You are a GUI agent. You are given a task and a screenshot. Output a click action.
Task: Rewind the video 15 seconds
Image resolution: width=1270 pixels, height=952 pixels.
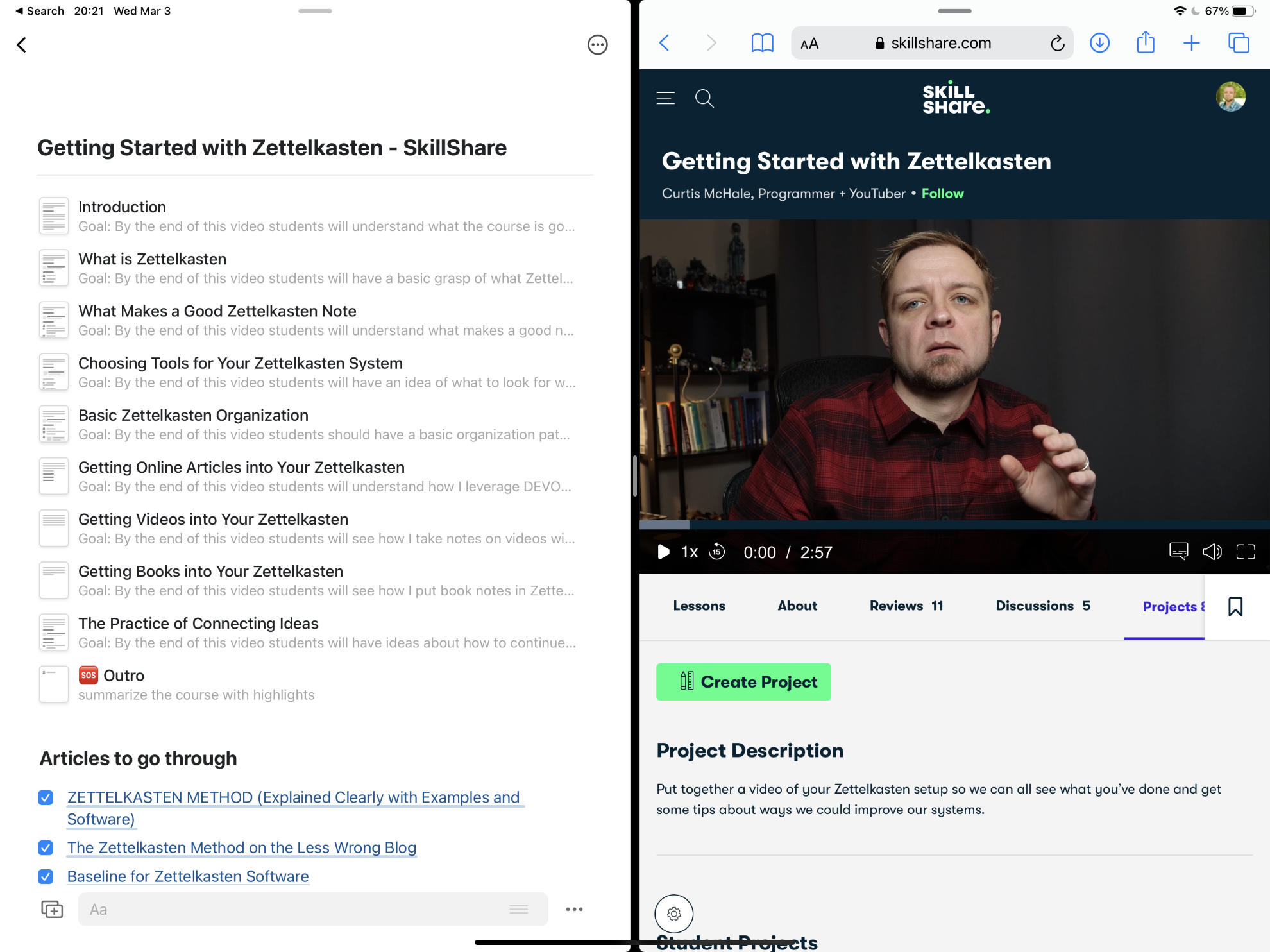[x=716, y=552]
